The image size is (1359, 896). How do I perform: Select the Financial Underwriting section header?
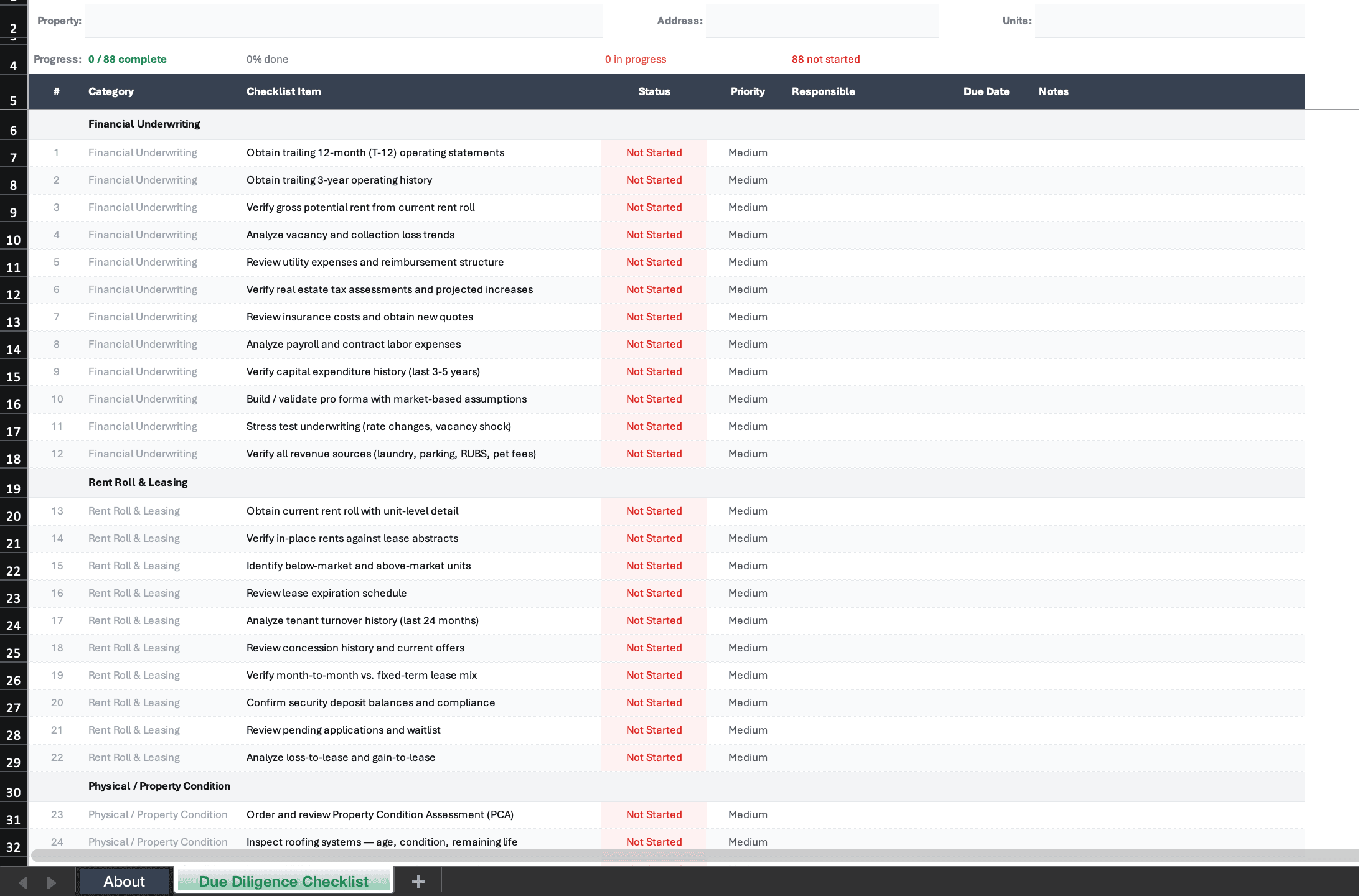coord(144,124)
